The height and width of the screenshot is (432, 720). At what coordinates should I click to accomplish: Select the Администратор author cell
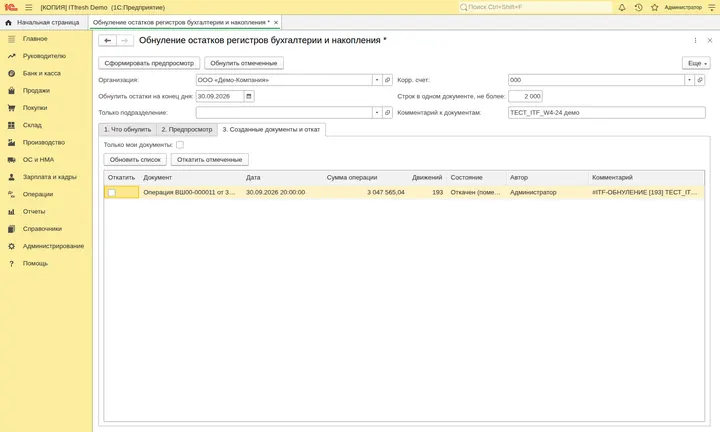547,193
